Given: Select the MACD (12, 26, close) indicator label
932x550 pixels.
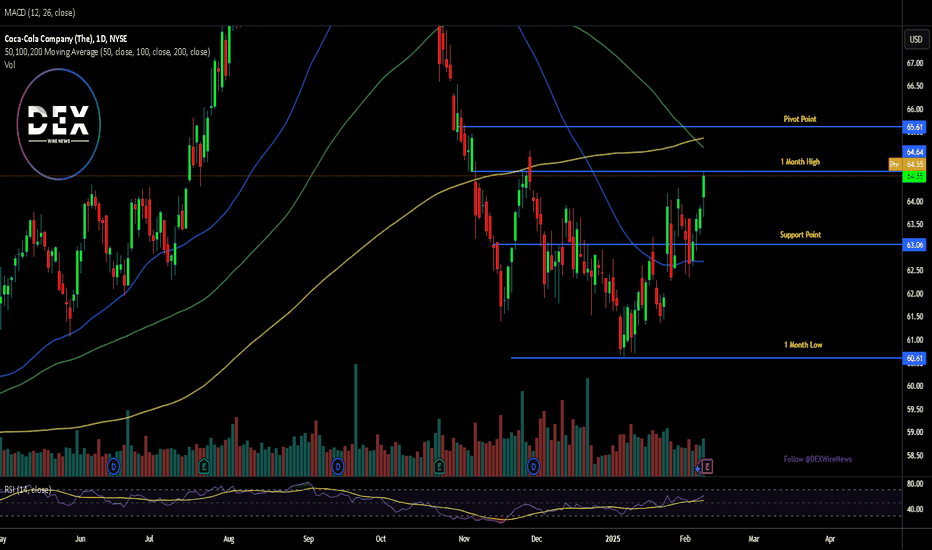Looking at the screenshot, I should [40, 12].
